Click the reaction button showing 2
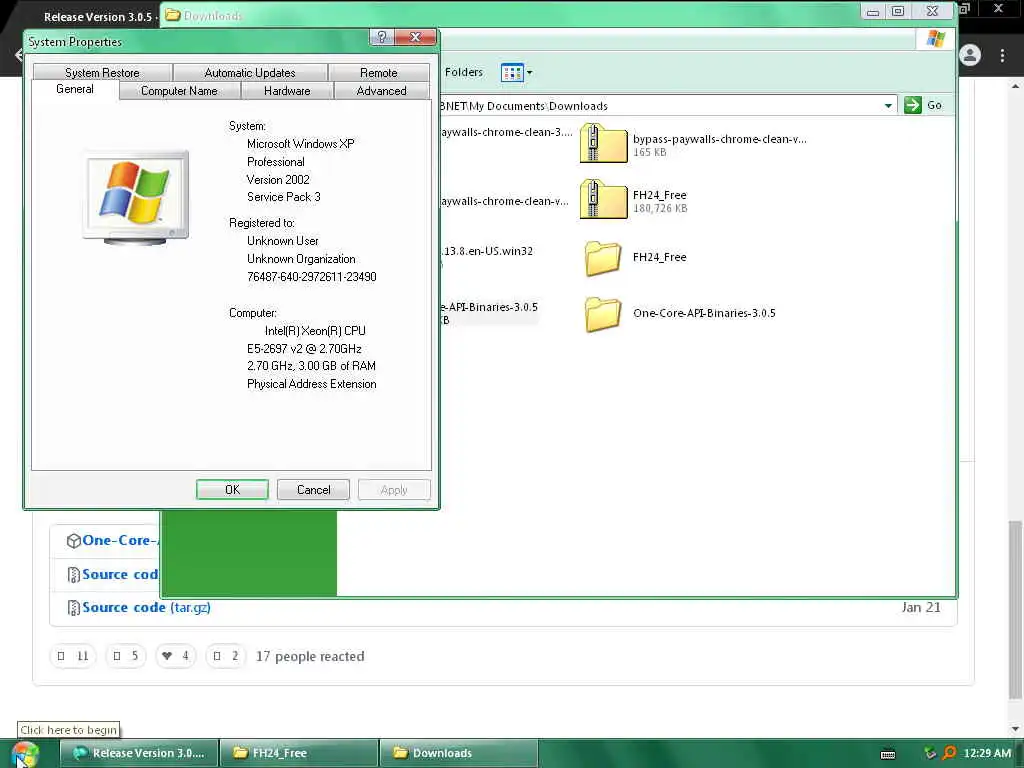Viewport: 1024px width, 768px height. [225, 656]
